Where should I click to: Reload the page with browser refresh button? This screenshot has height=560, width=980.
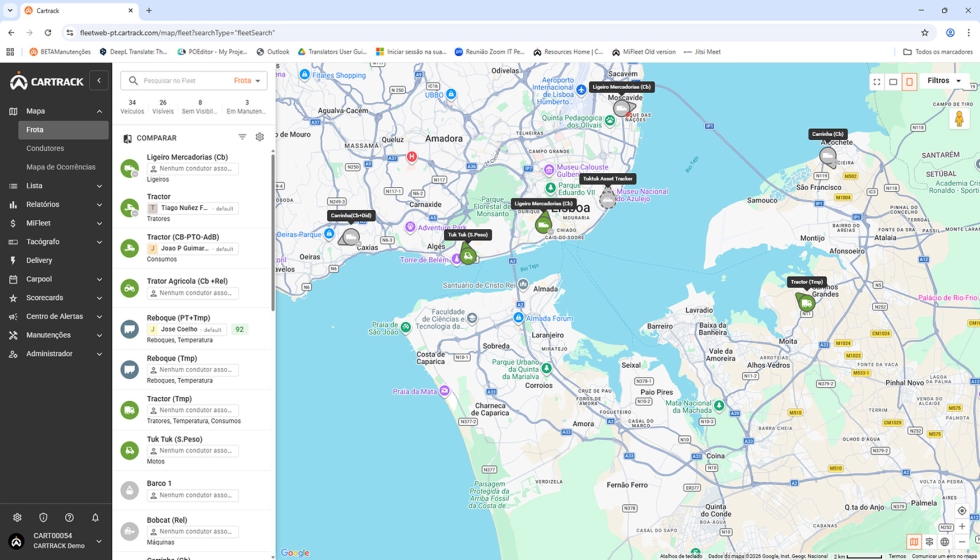tap(48, 32)
